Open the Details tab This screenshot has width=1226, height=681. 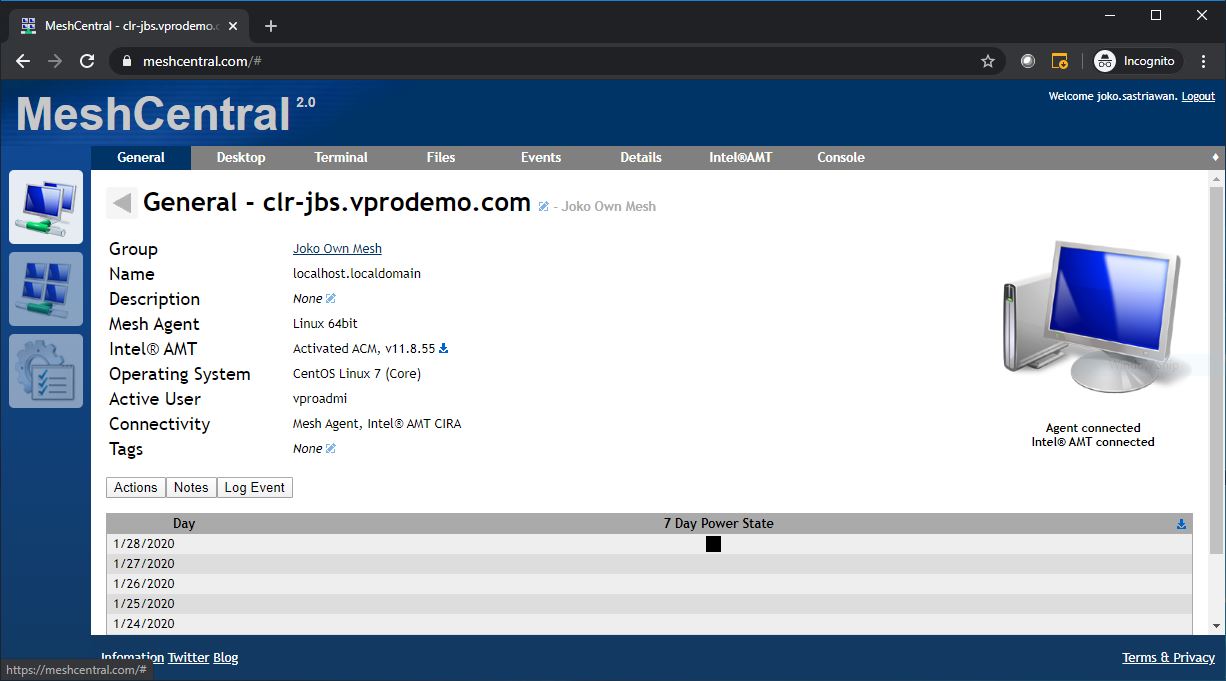pos(641,157)
